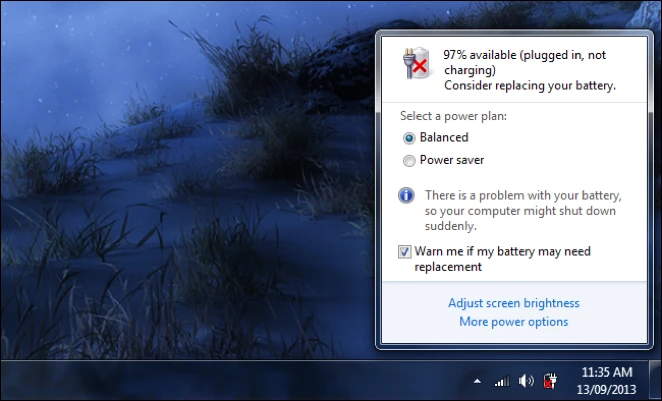Click the "Consider replacing your battery" message
This screenshot has width=662, height=401.
pyautogui.click(x=529, y=86)
